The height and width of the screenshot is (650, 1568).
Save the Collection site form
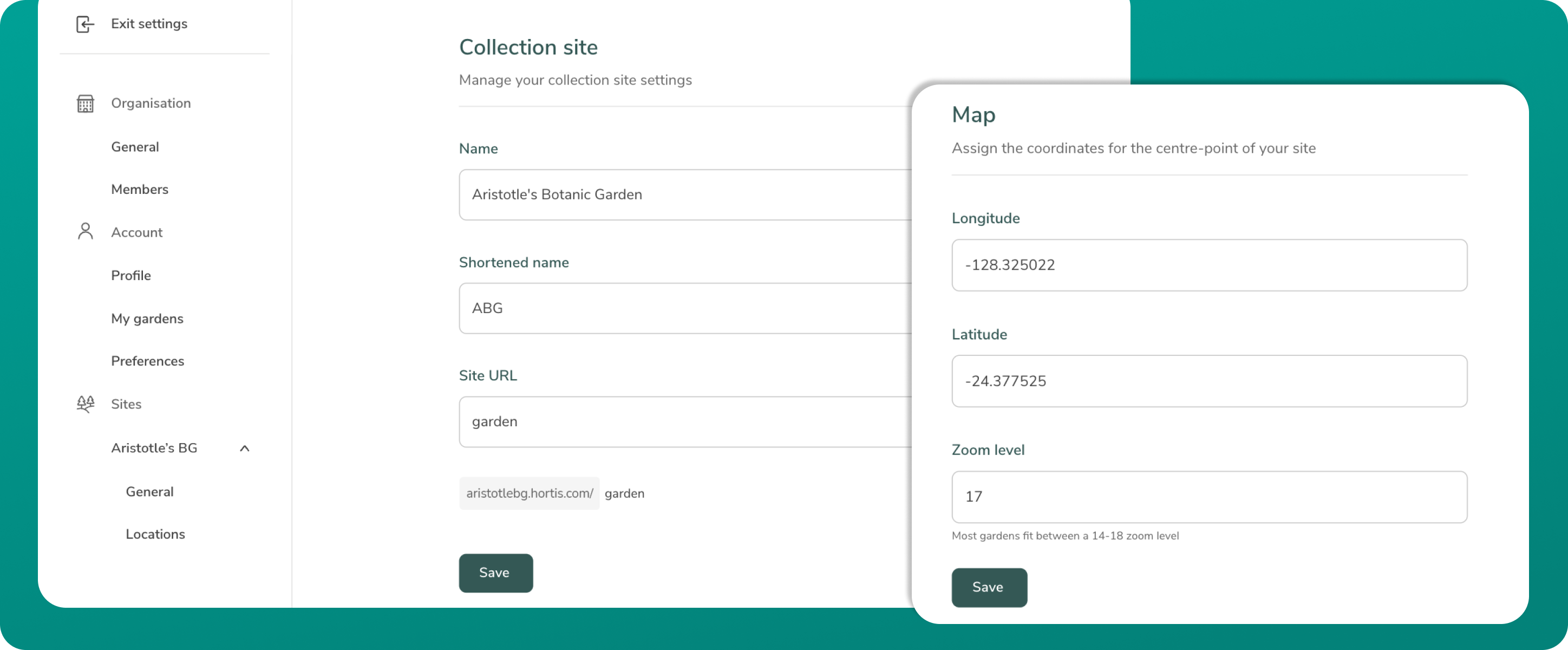495,573
